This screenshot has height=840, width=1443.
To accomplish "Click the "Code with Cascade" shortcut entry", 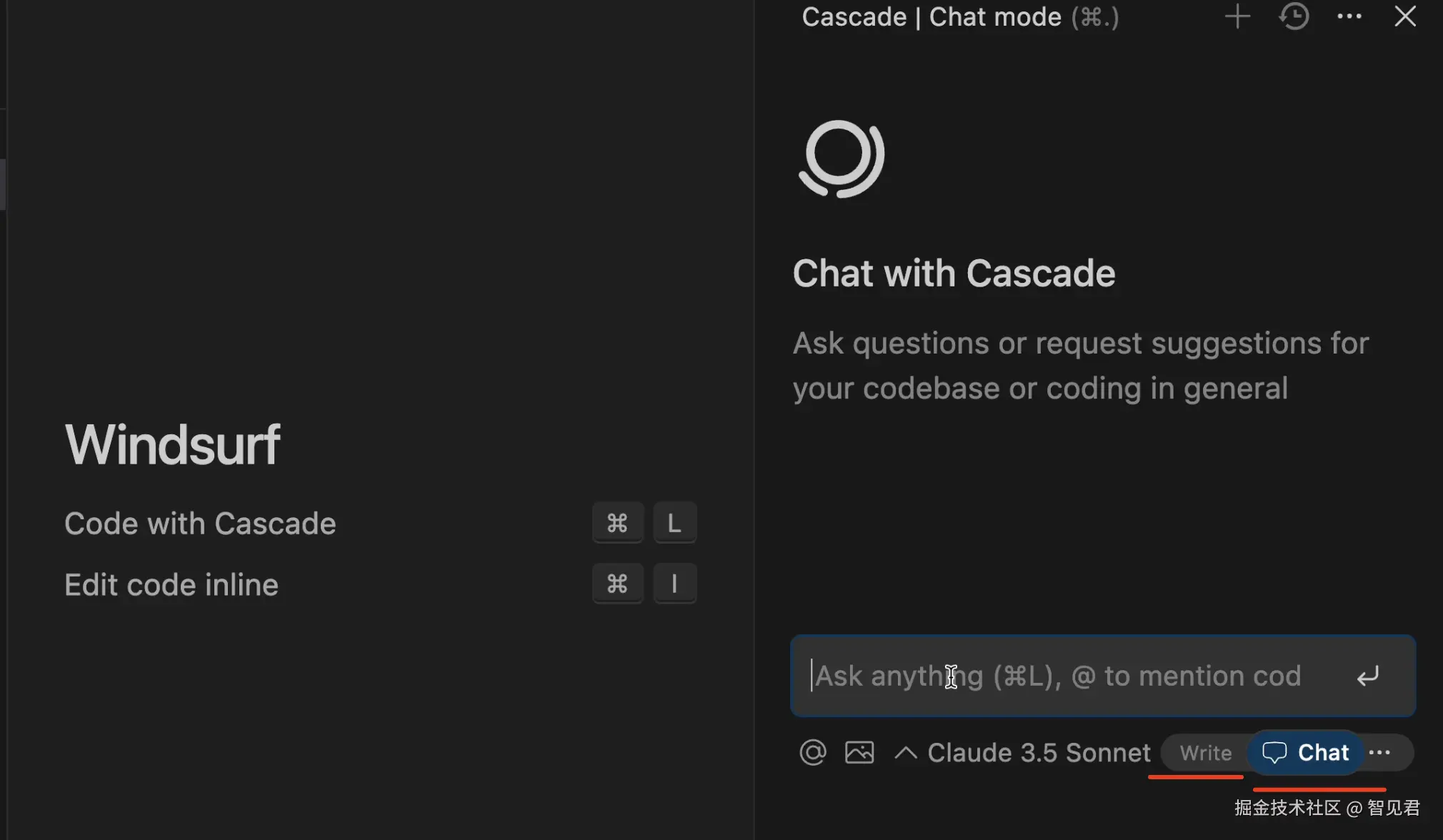I will 200,524.
